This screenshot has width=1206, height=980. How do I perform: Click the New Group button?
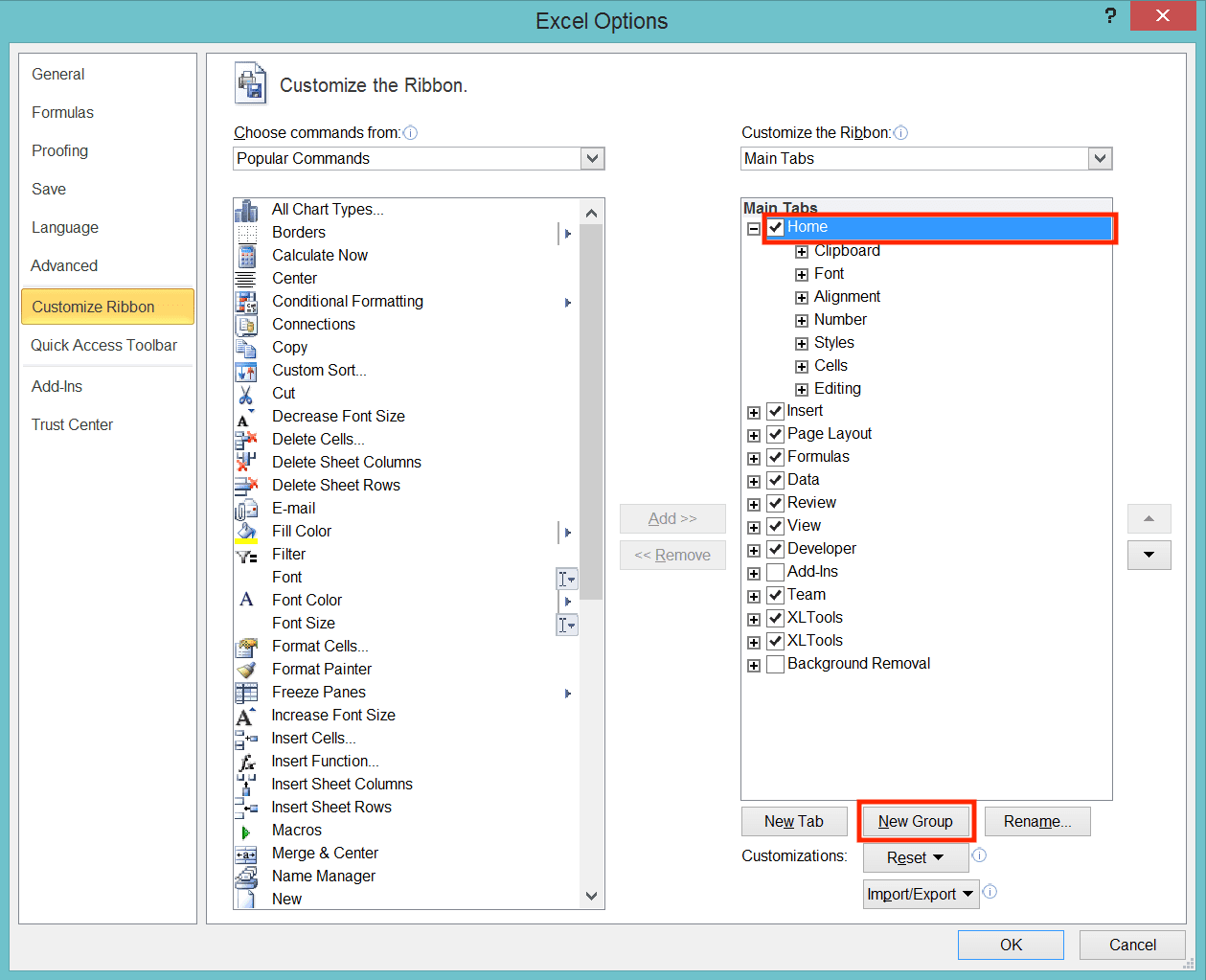pos(916,821)
